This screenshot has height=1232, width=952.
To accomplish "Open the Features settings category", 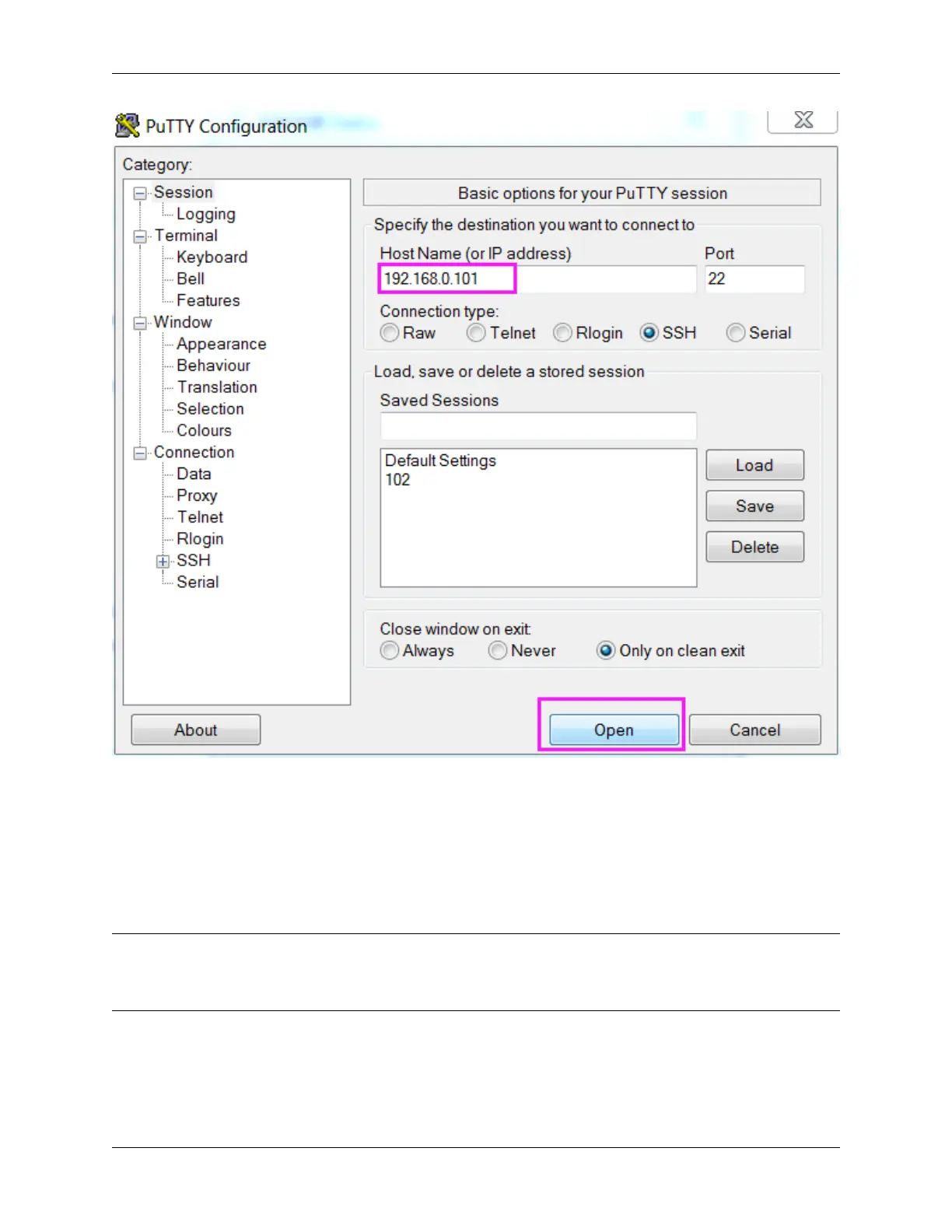I will coord(208,300).
